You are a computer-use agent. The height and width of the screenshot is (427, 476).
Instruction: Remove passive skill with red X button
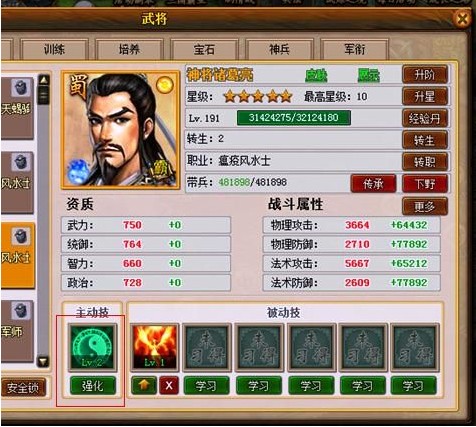[169, 386]
